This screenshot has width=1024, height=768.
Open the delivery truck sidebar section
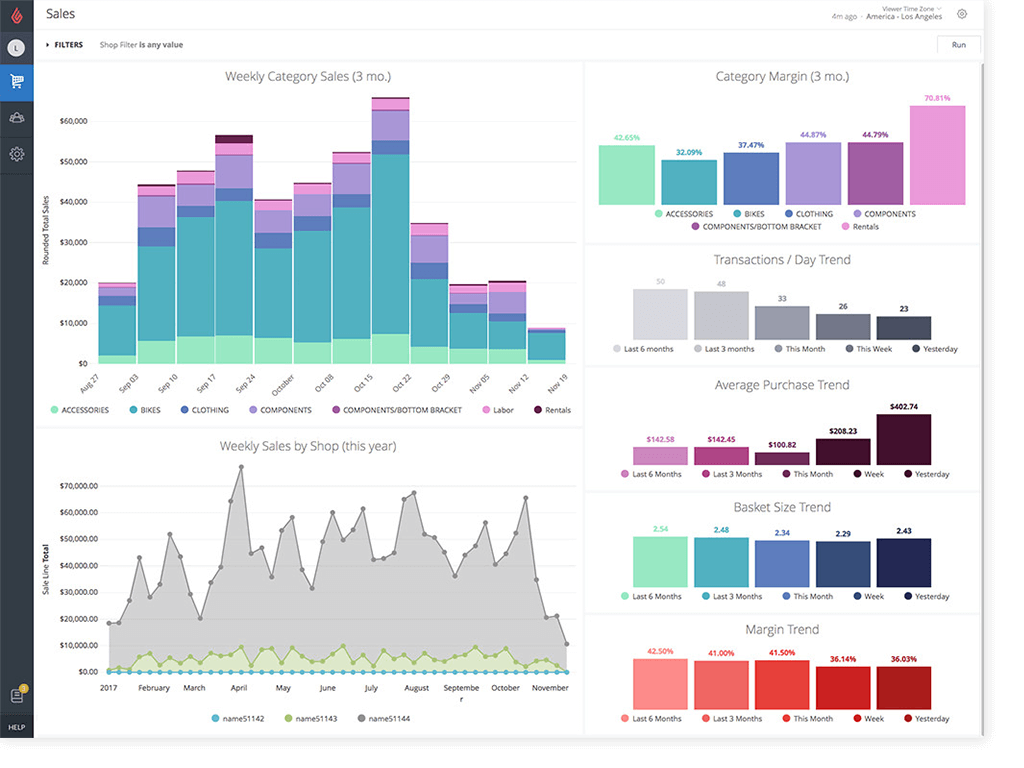click(x=15, y=118)
